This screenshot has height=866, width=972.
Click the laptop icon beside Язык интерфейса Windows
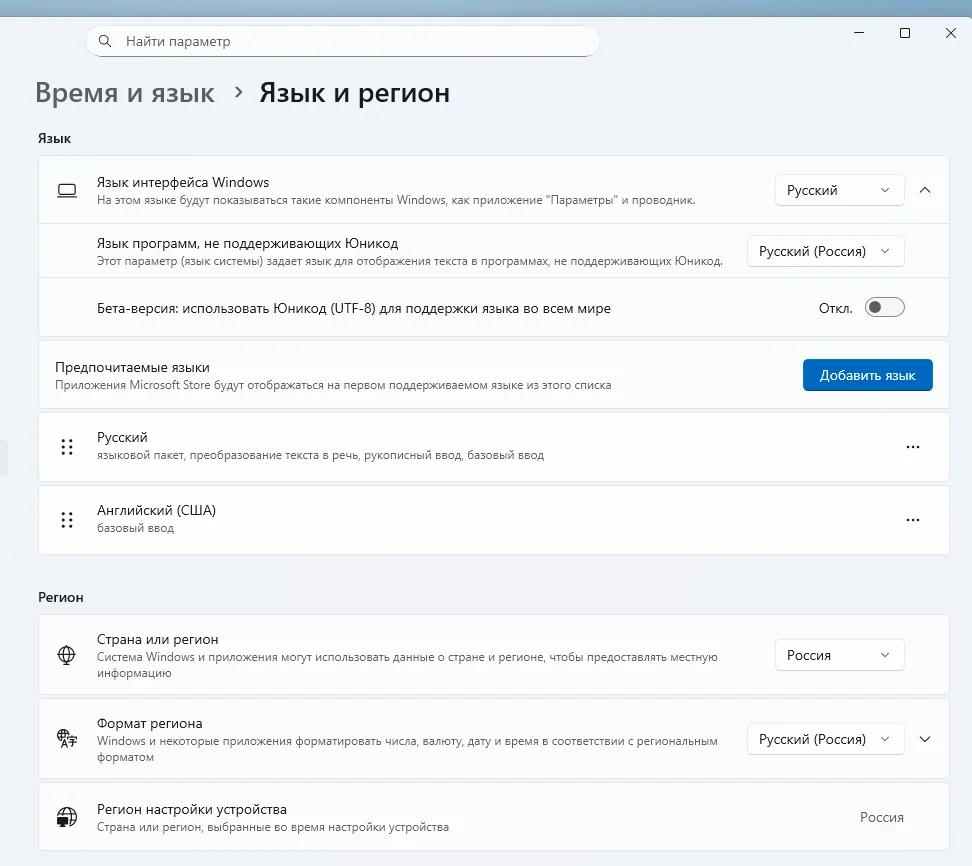tap(67, 190)
